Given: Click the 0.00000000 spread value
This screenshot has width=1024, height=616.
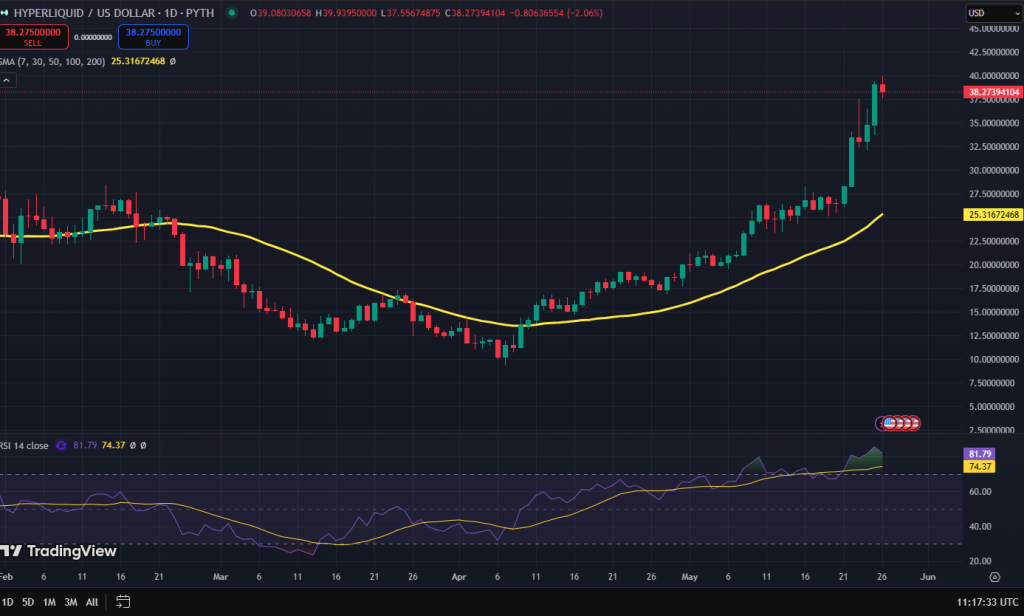Looking at the screenshot, I should [x=93, y=37].
